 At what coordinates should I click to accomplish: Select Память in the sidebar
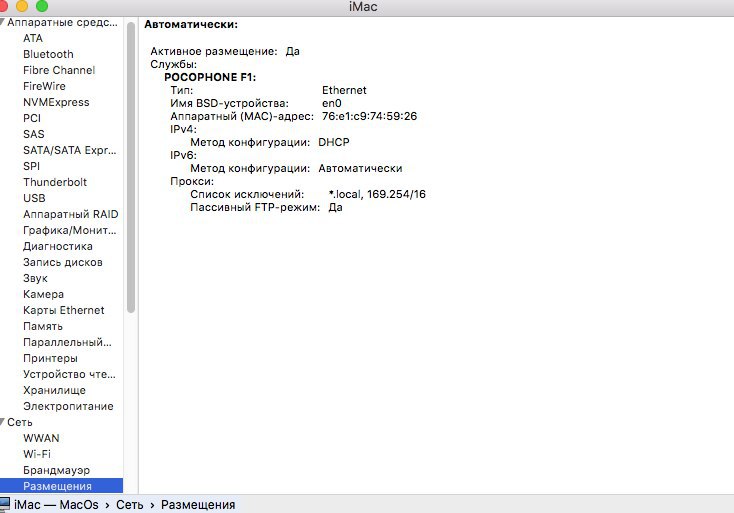point(43,326)
